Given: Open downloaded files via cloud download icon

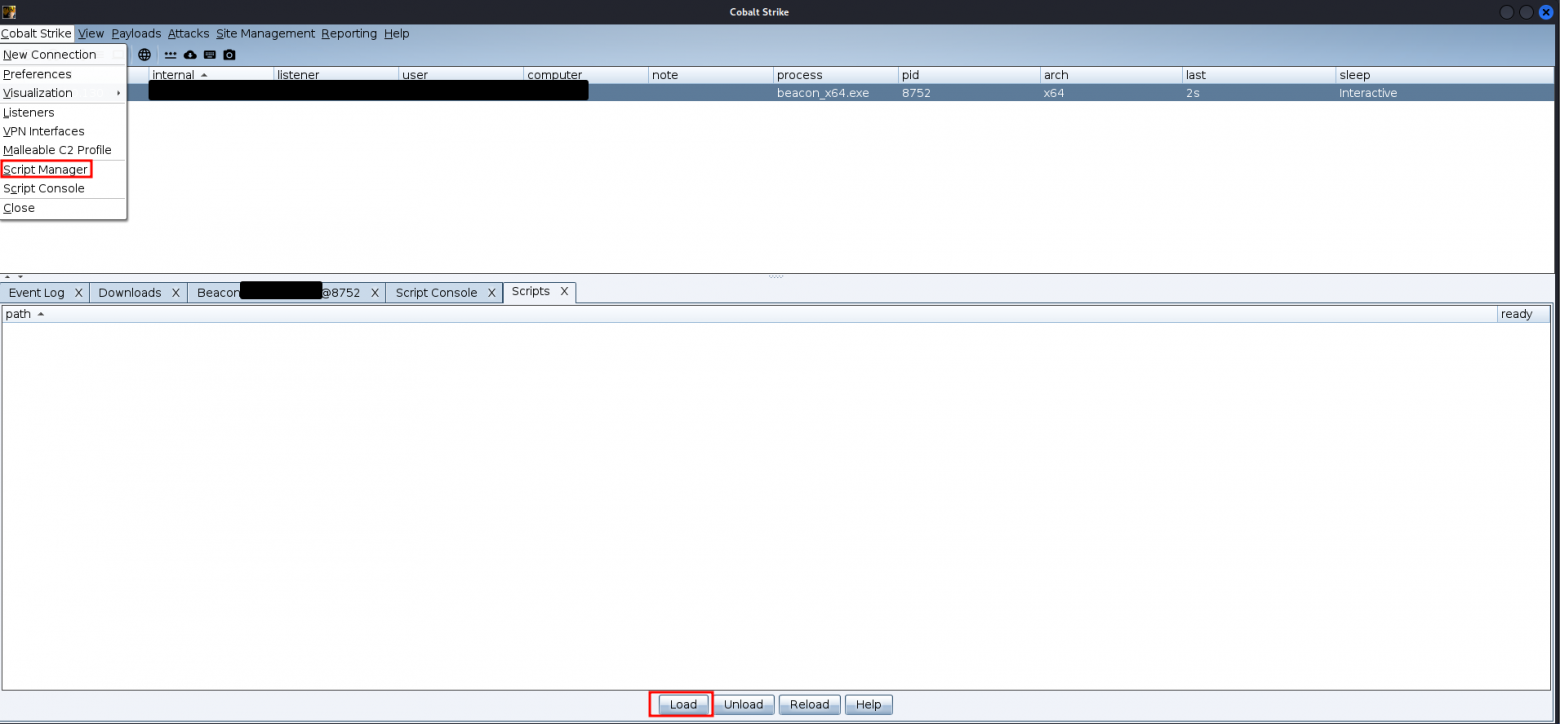Looking at the screenshot, I should tap(190, 55).
